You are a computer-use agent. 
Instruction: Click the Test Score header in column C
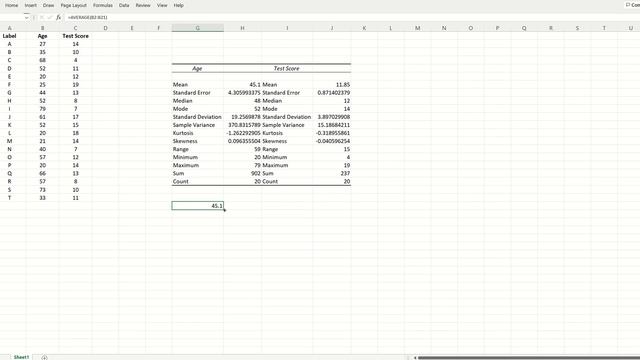(75, 36)
